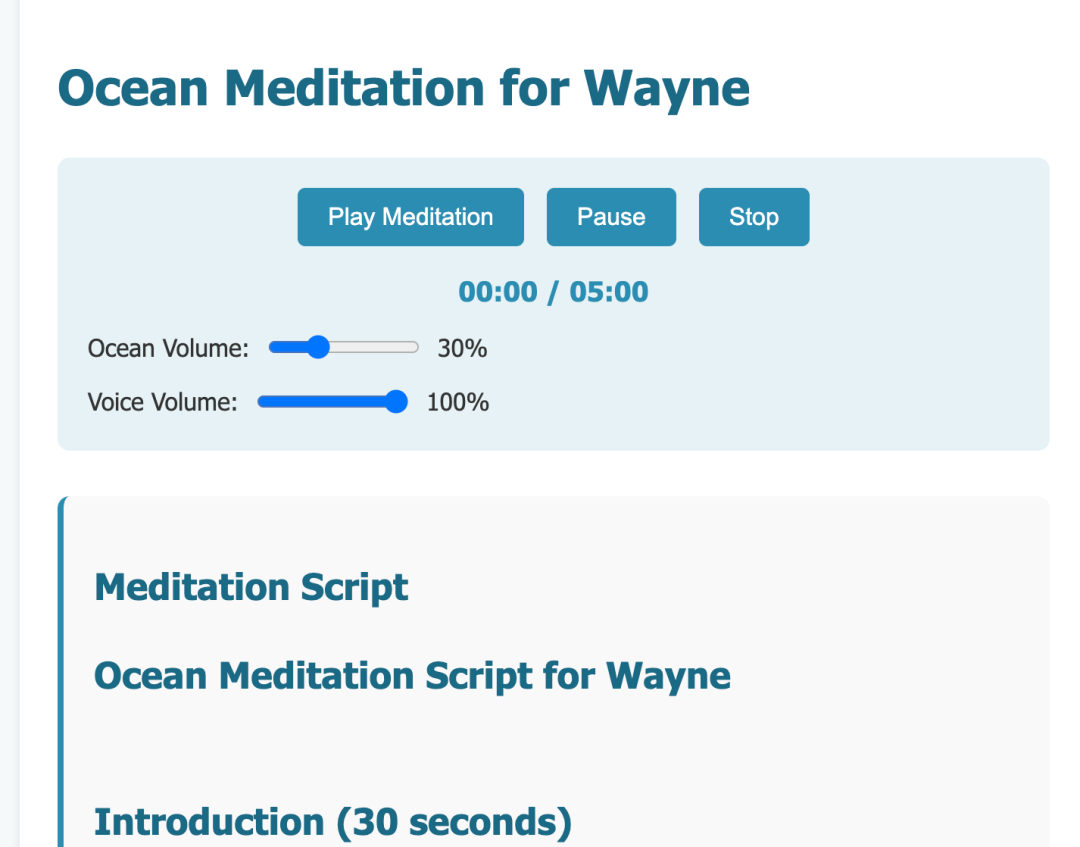
Task: Click the 100% voice volume value
Action: point(458,403)
